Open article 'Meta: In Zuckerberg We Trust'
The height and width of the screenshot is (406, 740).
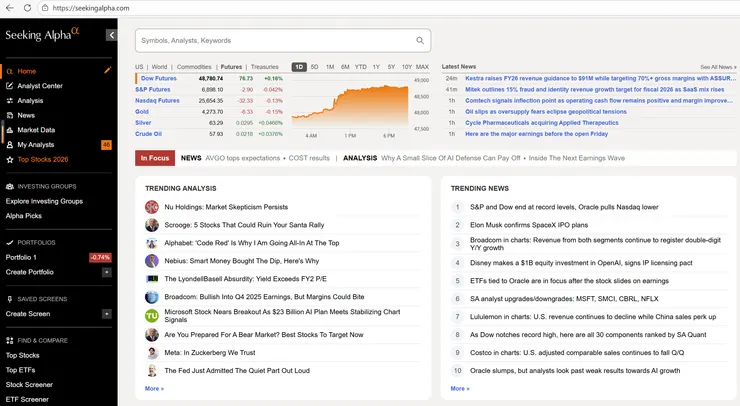pyautogui.click(x=209, y=352)
